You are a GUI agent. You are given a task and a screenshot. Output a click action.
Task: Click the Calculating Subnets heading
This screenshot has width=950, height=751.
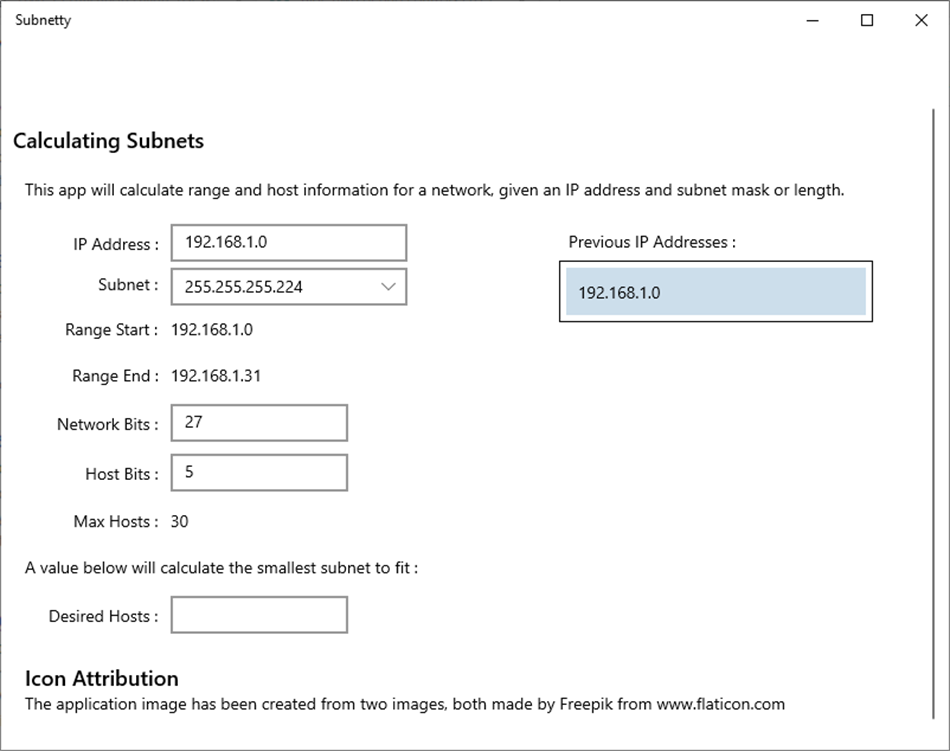(x=108, y=141)
